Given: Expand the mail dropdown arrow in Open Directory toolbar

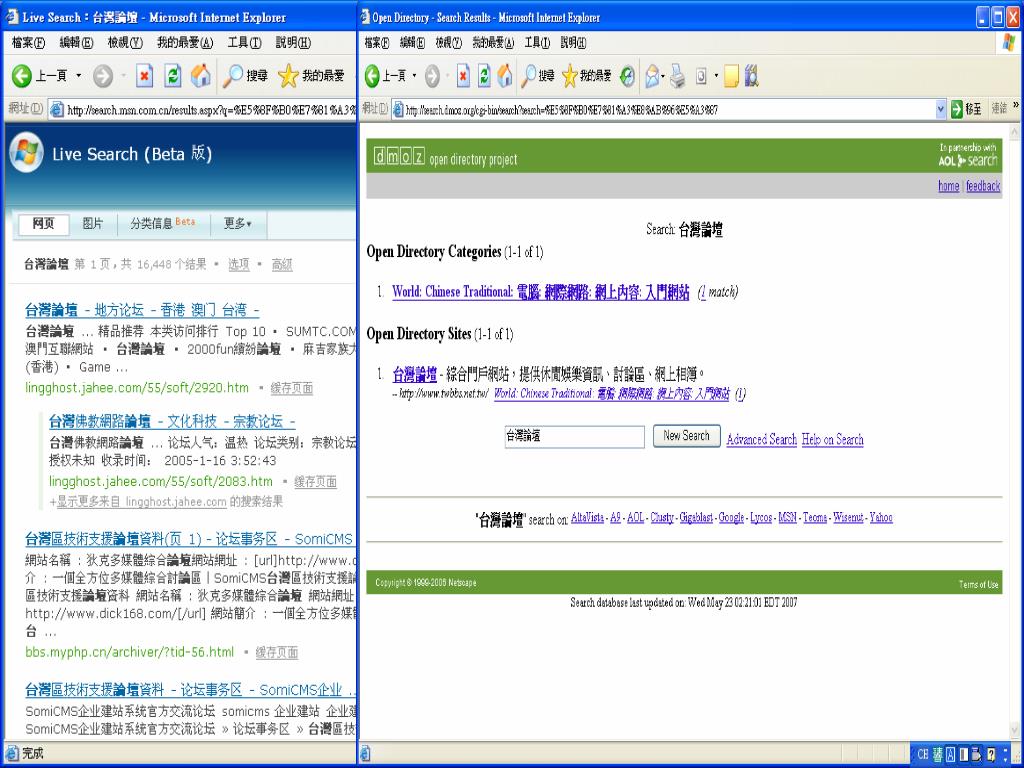Looking at the screenshot, I should coord(663,77).
